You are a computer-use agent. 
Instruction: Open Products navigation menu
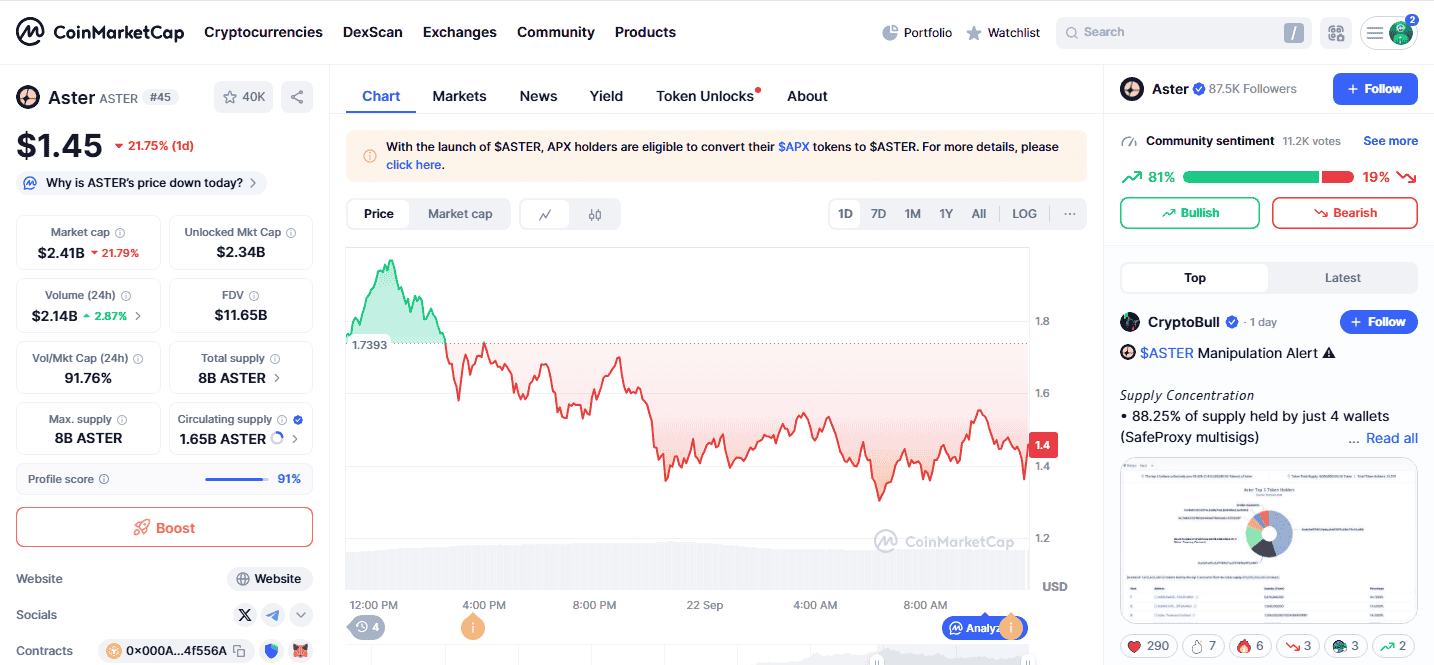(645, 32)
